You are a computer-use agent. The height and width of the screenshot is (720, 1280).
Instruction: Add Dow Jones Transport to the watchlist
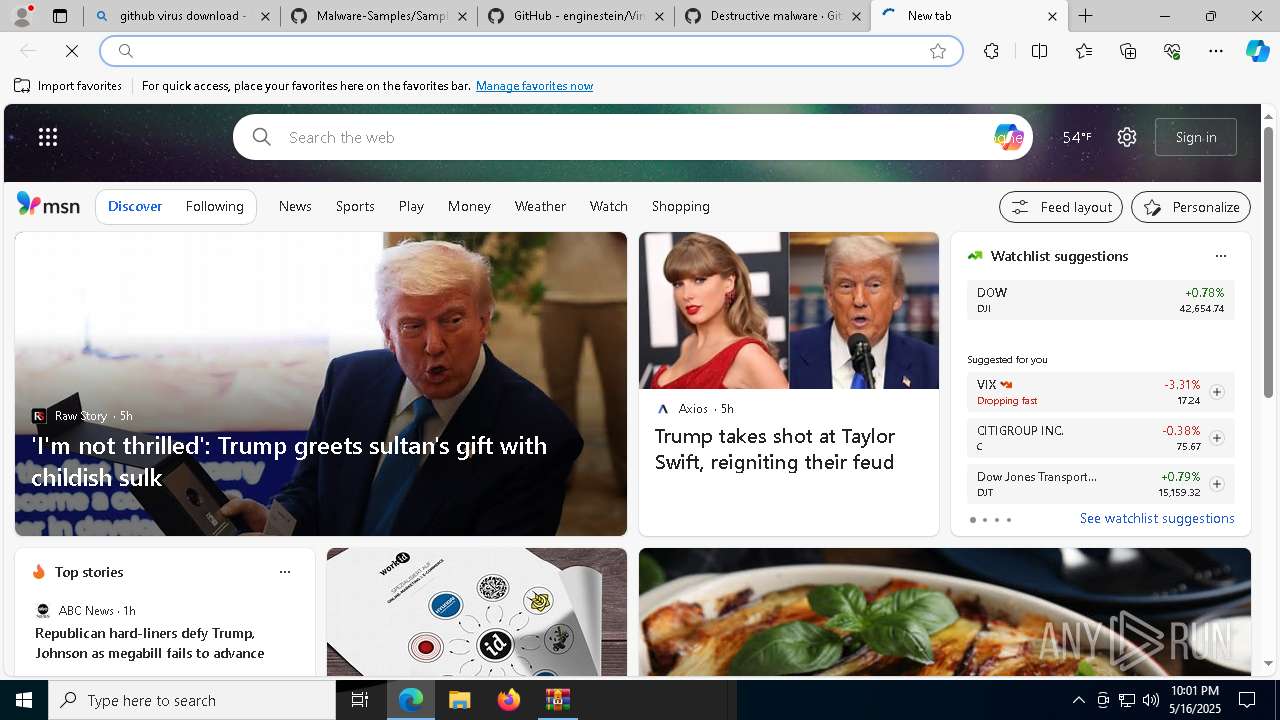tap(1217, 484)
